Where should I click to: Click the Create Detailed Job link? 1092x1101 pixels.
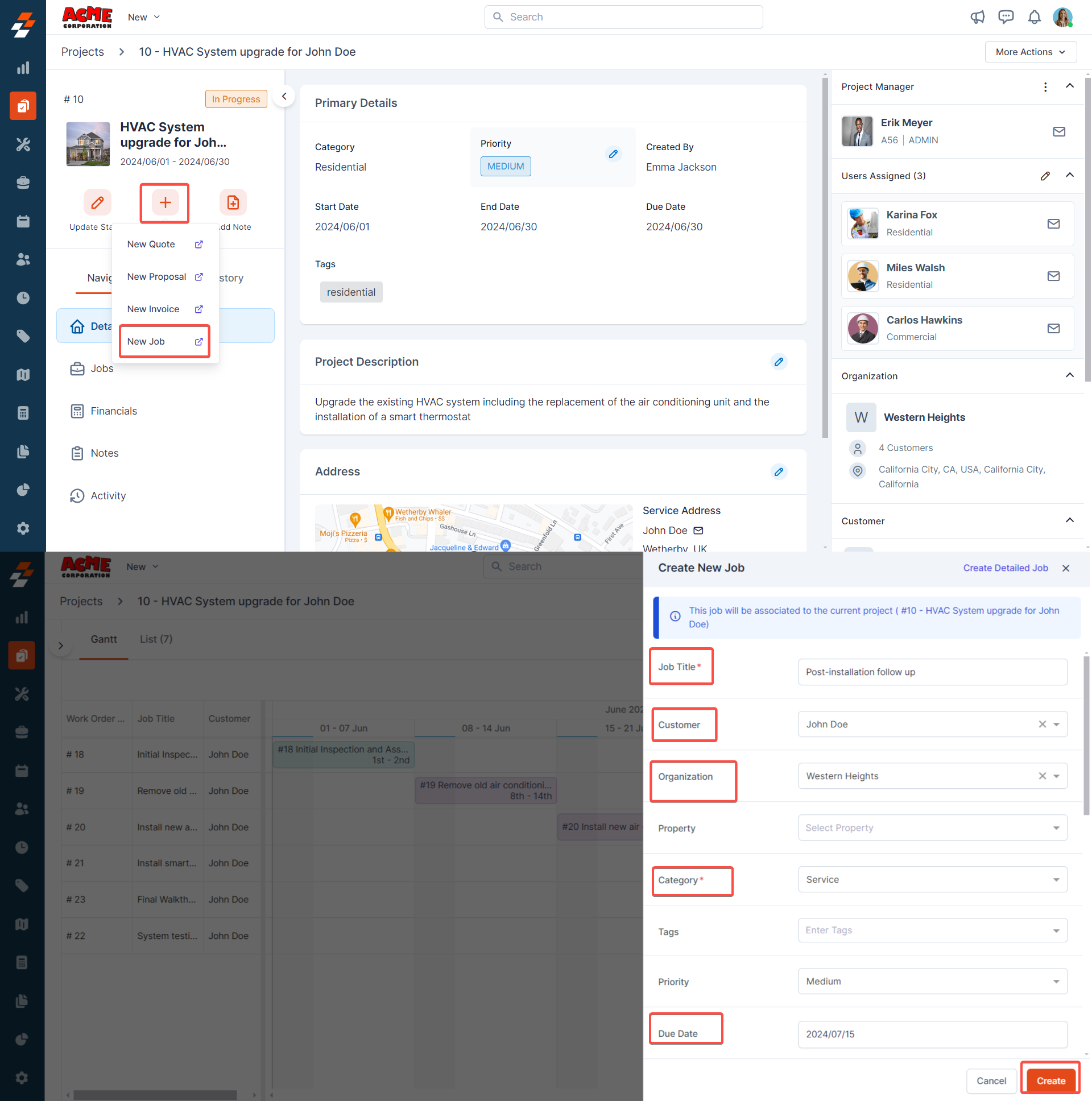tap(1005, 568)
